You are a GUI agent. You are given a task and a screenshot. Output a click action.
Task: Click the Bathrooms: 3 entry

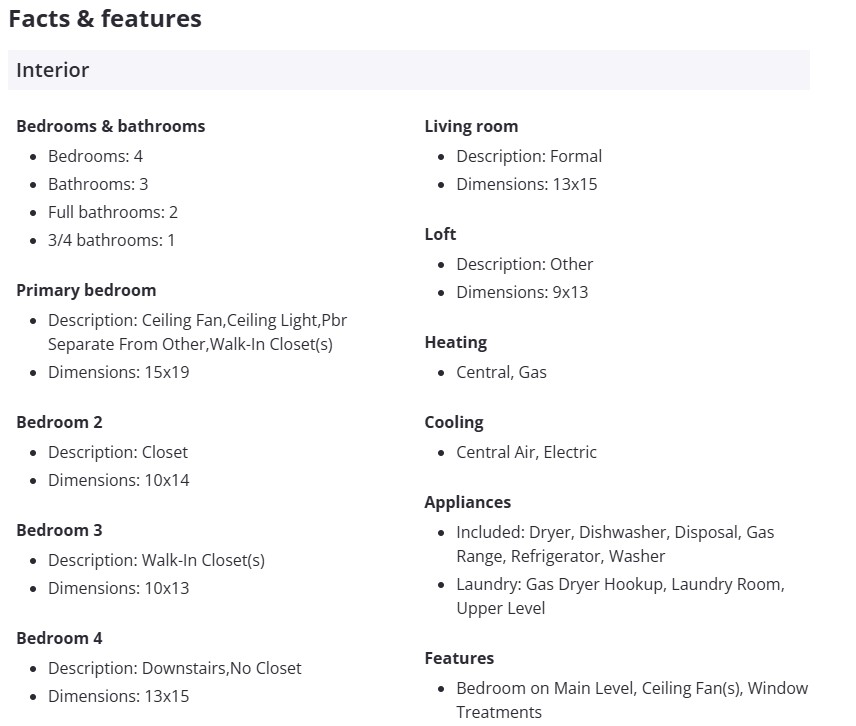(98, 184)
